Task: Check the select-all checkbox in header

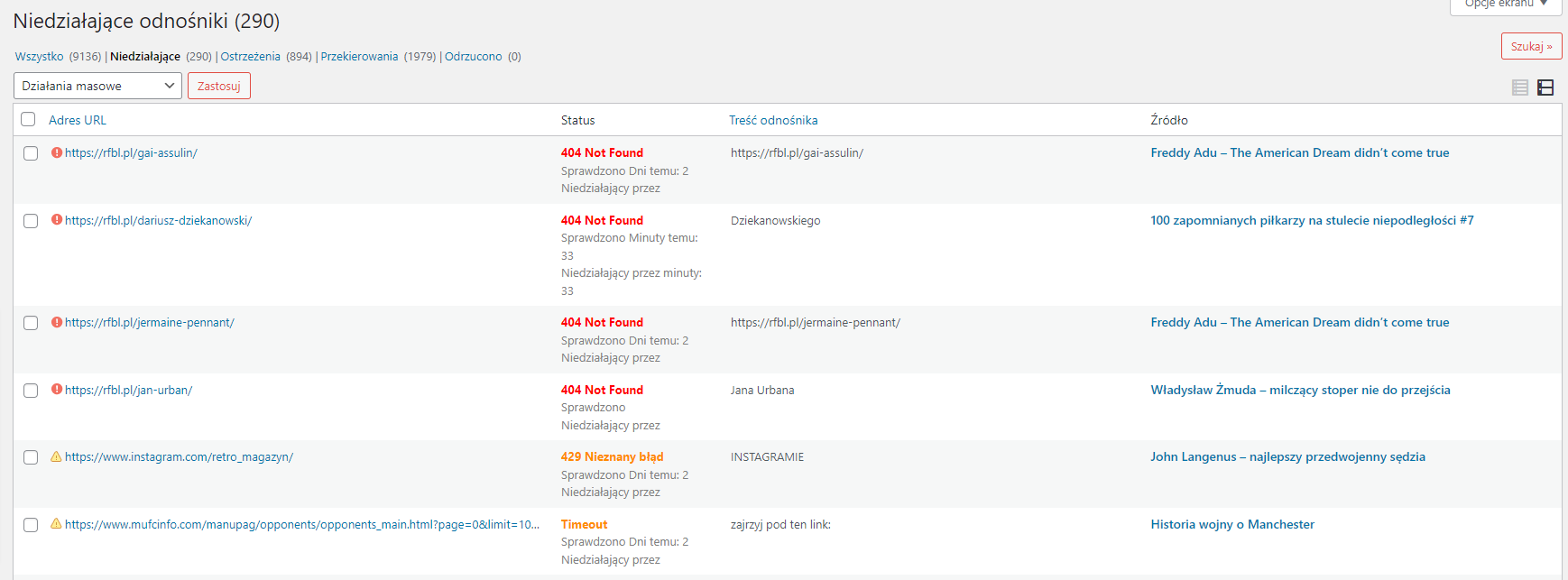Action: pyautogui.click(x=29, y=120)
